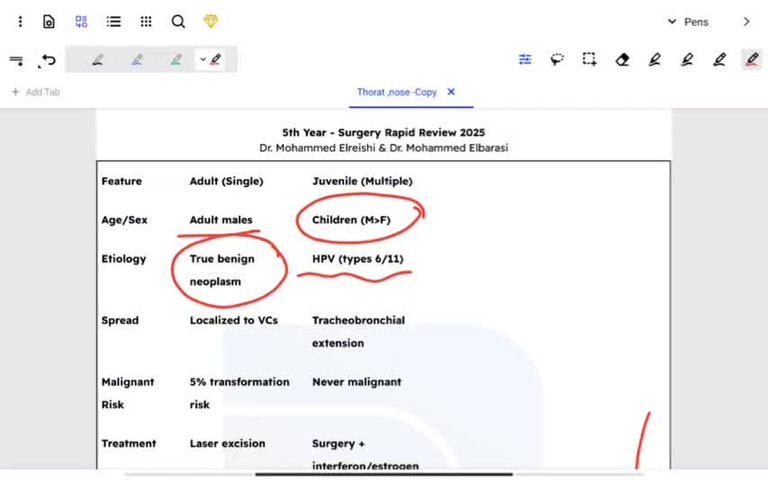
Task: Expand the Pens dropdown
Action: click(689, 22)
